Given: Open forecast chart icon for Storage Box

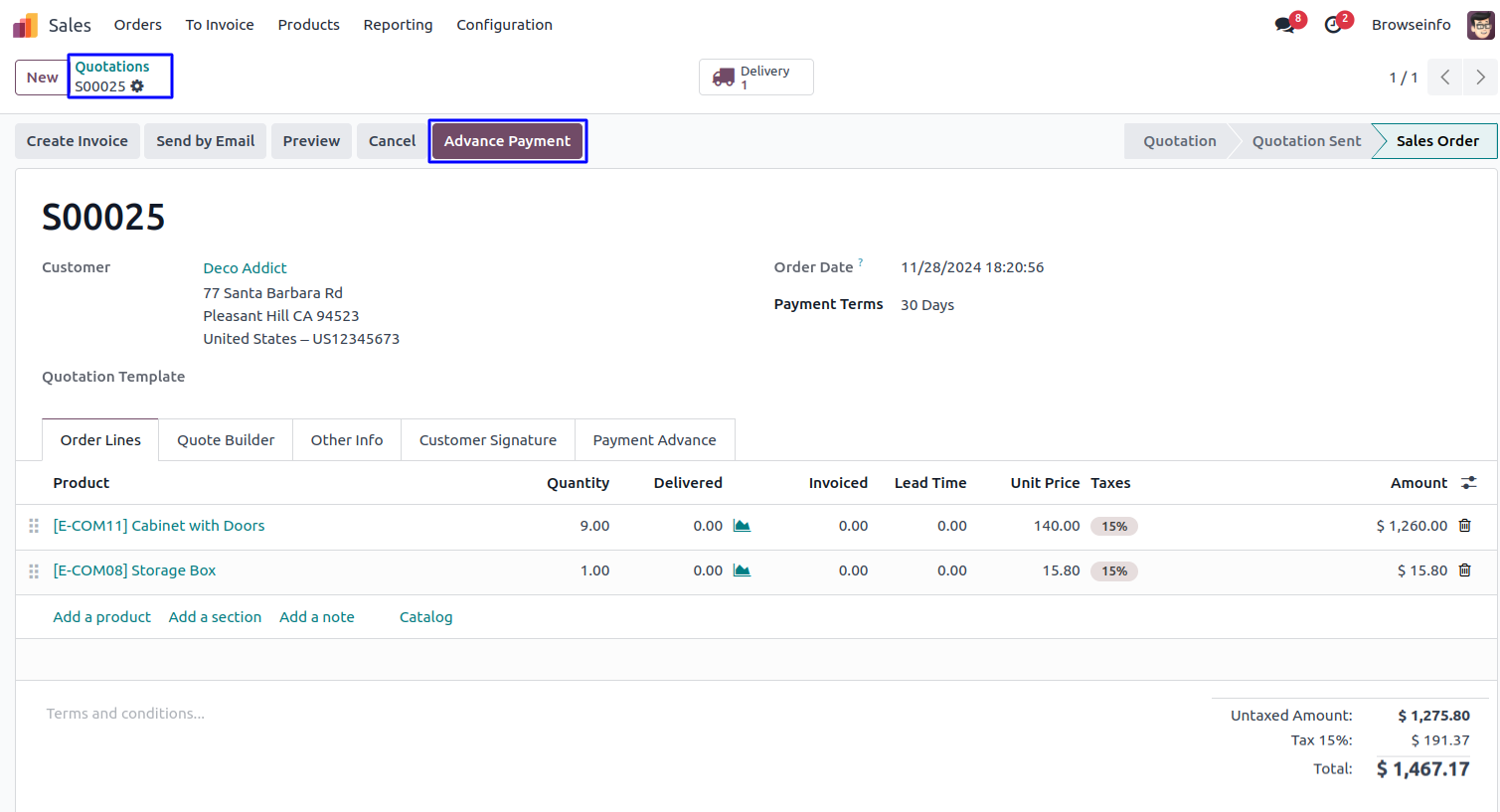Looking at the screenshot, I should (x=742, y=570).
